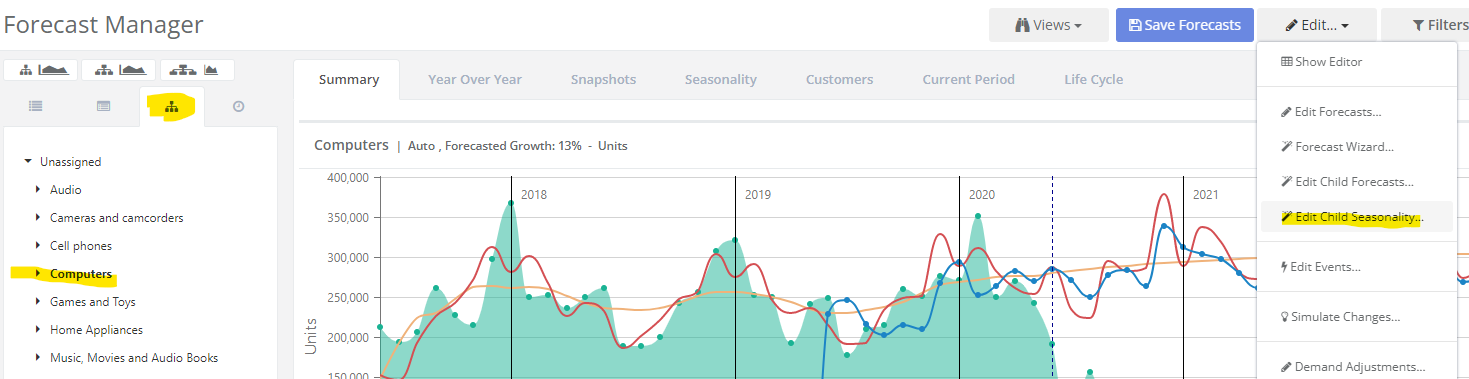Click the 2021 year marker label

point(1206,194)
